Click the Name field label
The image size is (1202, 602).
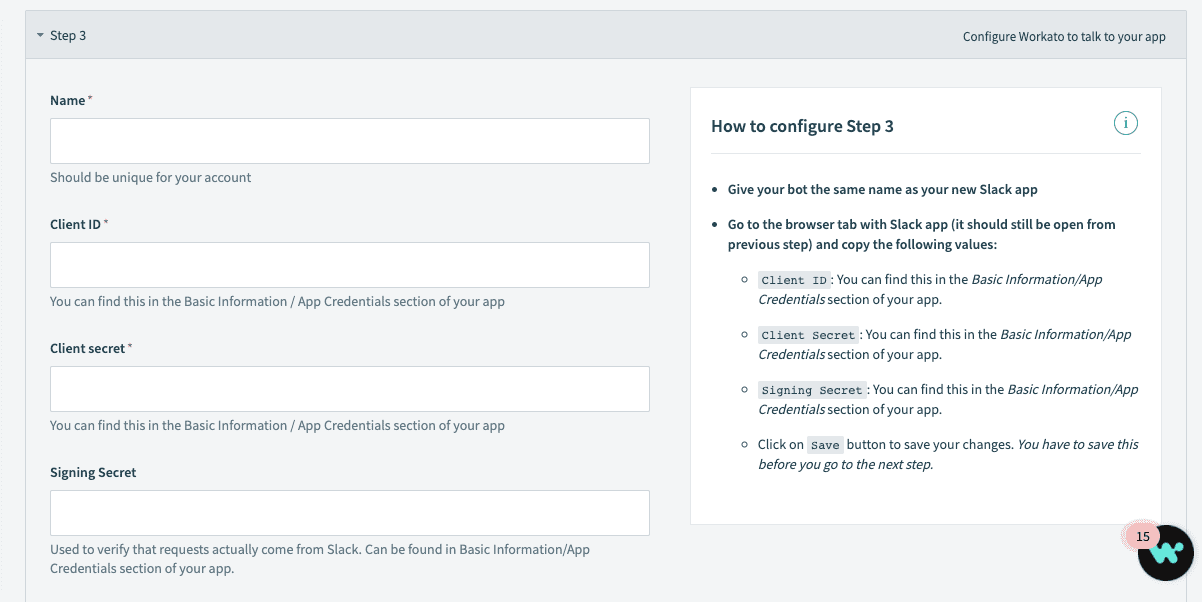tap(68, 100)
